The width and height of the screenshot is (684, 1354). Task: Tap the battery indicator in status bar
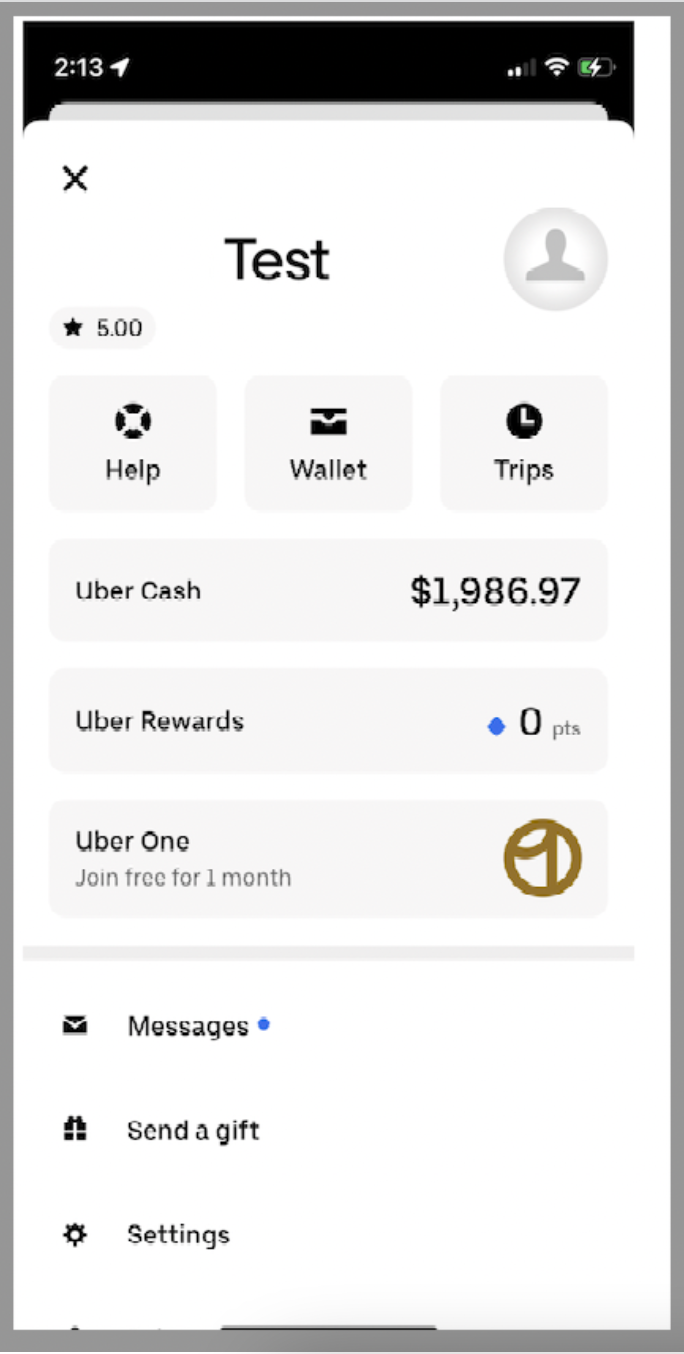[x=596, y=68]
